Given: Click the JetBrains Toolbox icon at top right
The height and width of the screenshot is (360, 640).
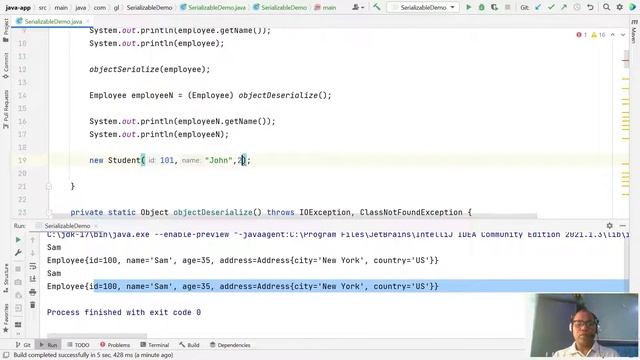Looking at the screenshot, I should pyautogui.click(x=633, y=7).
